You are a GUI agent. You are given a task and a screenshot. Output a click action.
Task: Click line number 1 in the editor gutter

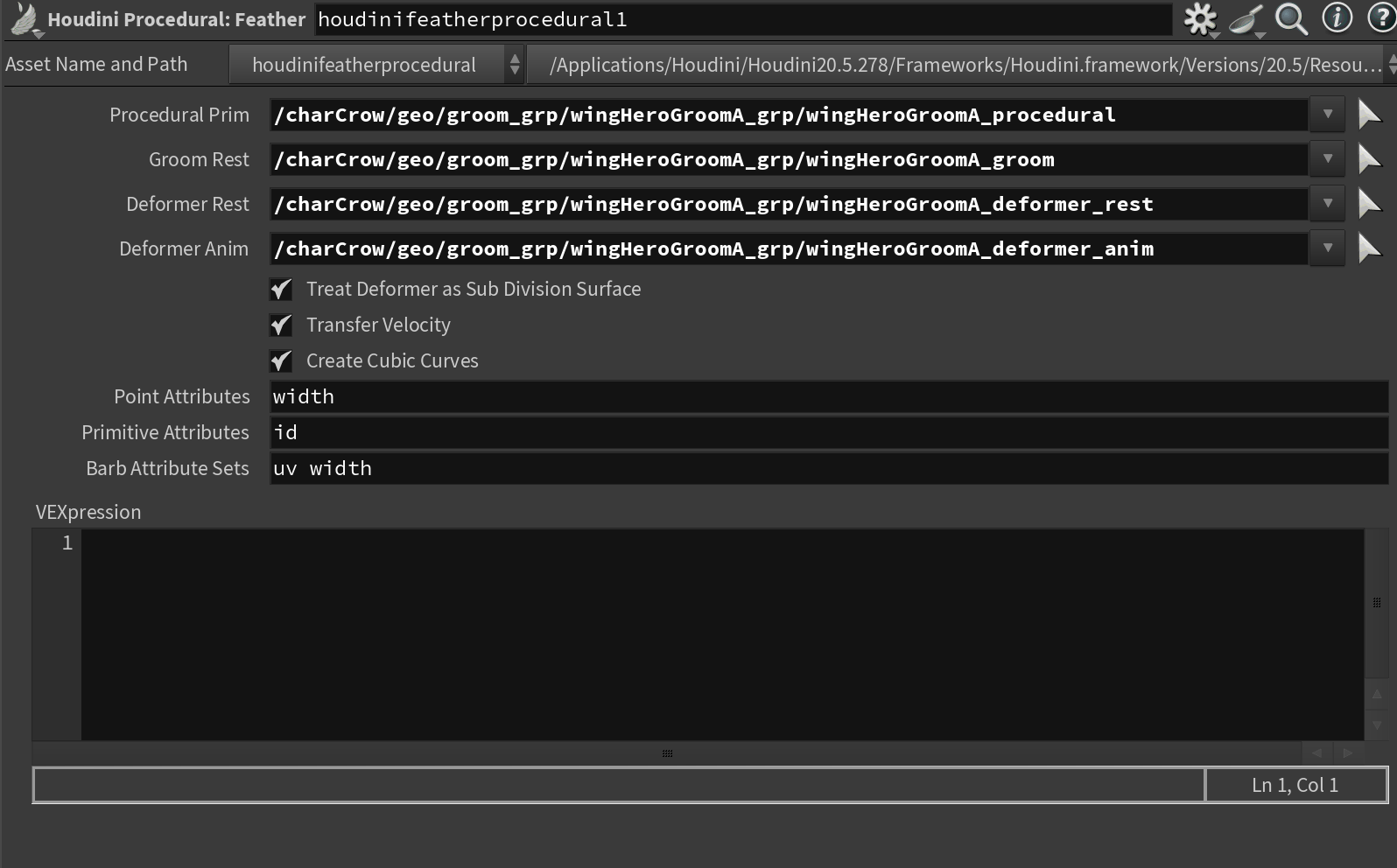click(67, 543)
